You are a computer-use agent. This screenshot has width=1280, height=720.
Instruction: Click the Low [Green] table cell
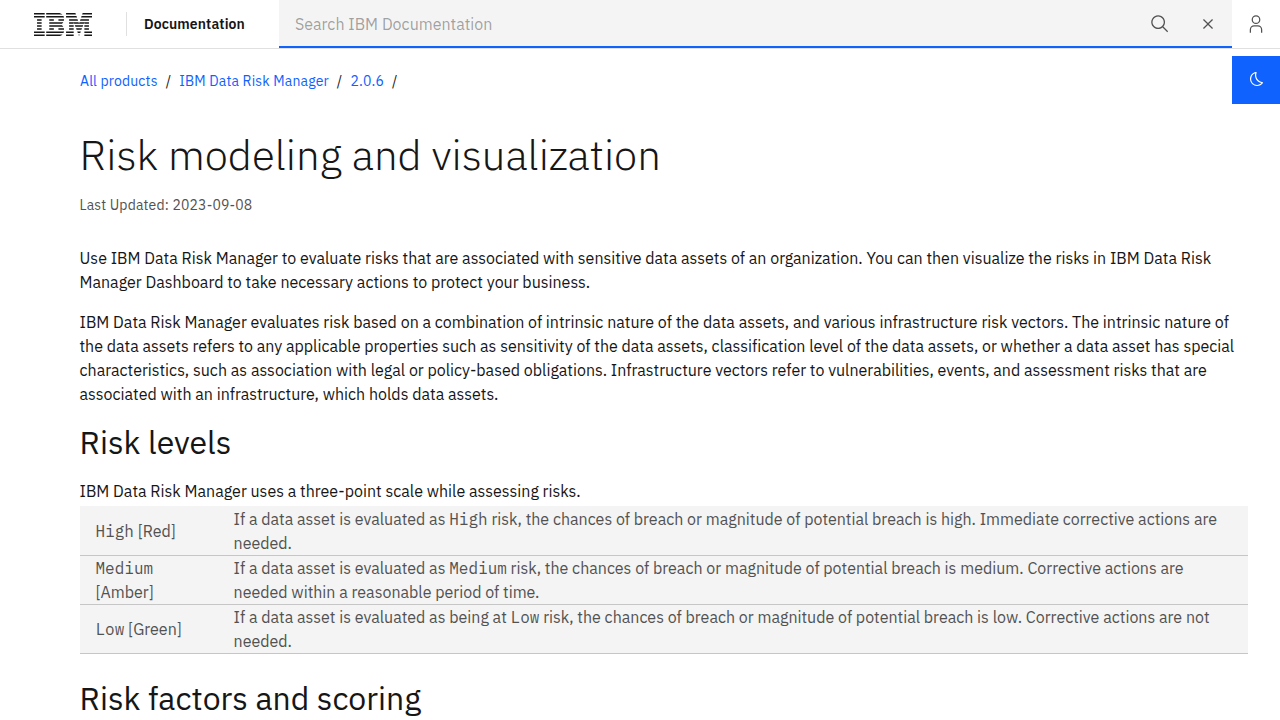(x=149, y=629)
